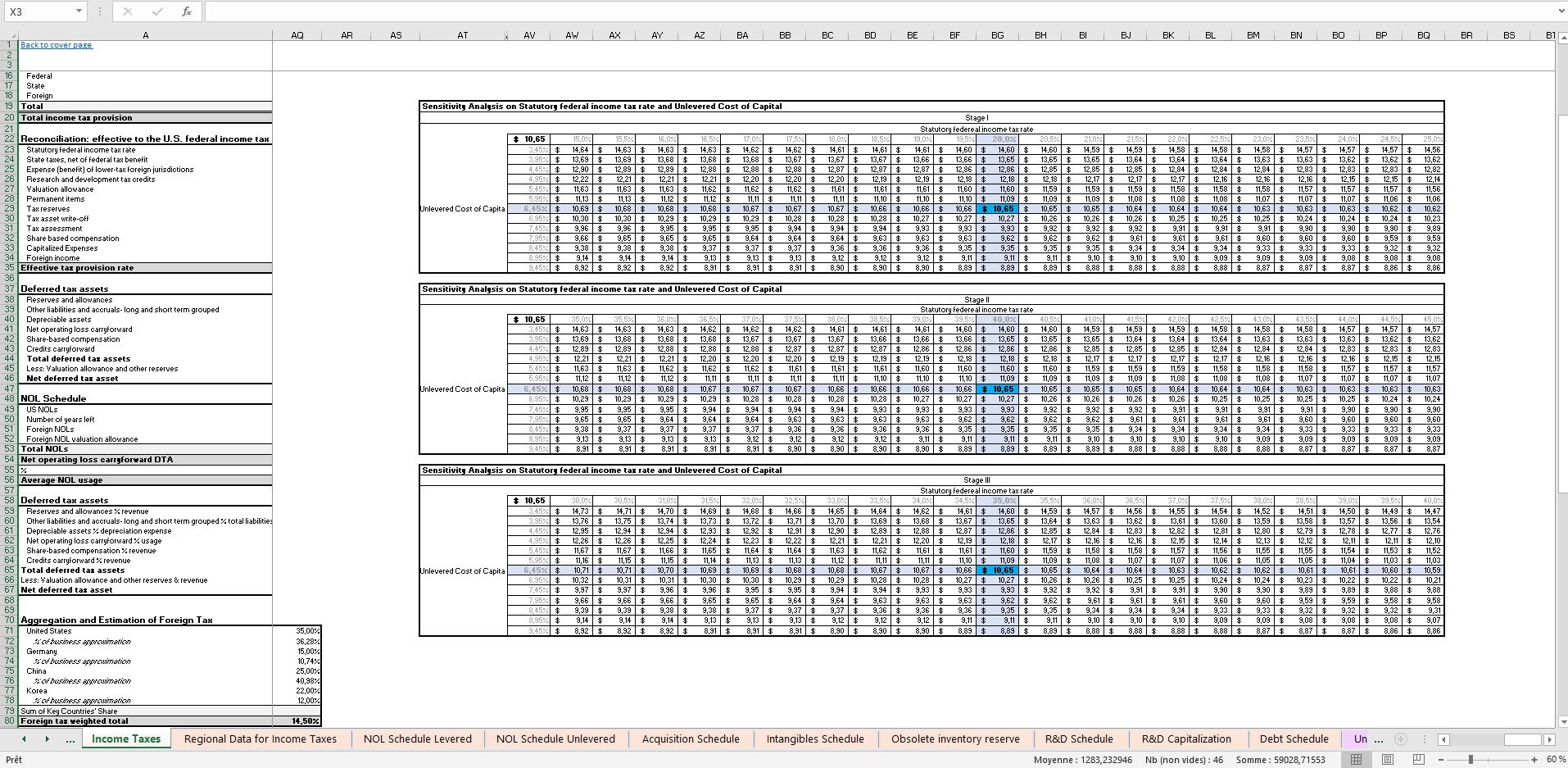Switch to Normal view icon

click(1356, 760)
